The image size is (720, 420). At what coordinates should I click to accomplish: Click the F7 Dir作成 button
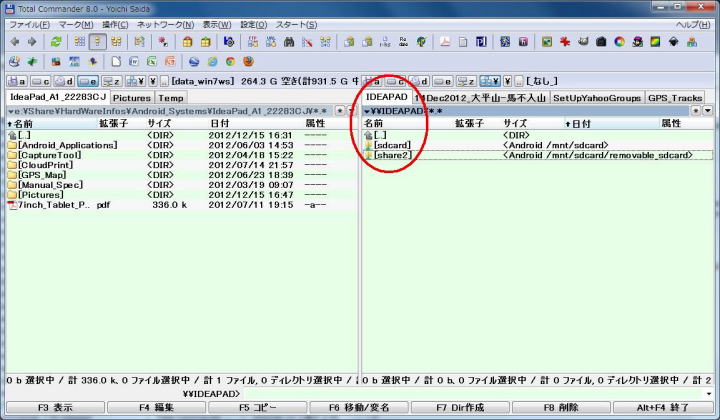tap(460, 408)
